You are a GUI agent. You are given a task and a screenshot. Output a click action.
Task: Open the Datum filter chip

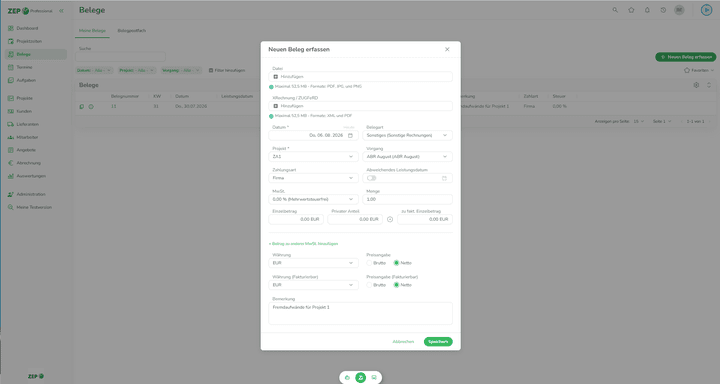(94, 70)
